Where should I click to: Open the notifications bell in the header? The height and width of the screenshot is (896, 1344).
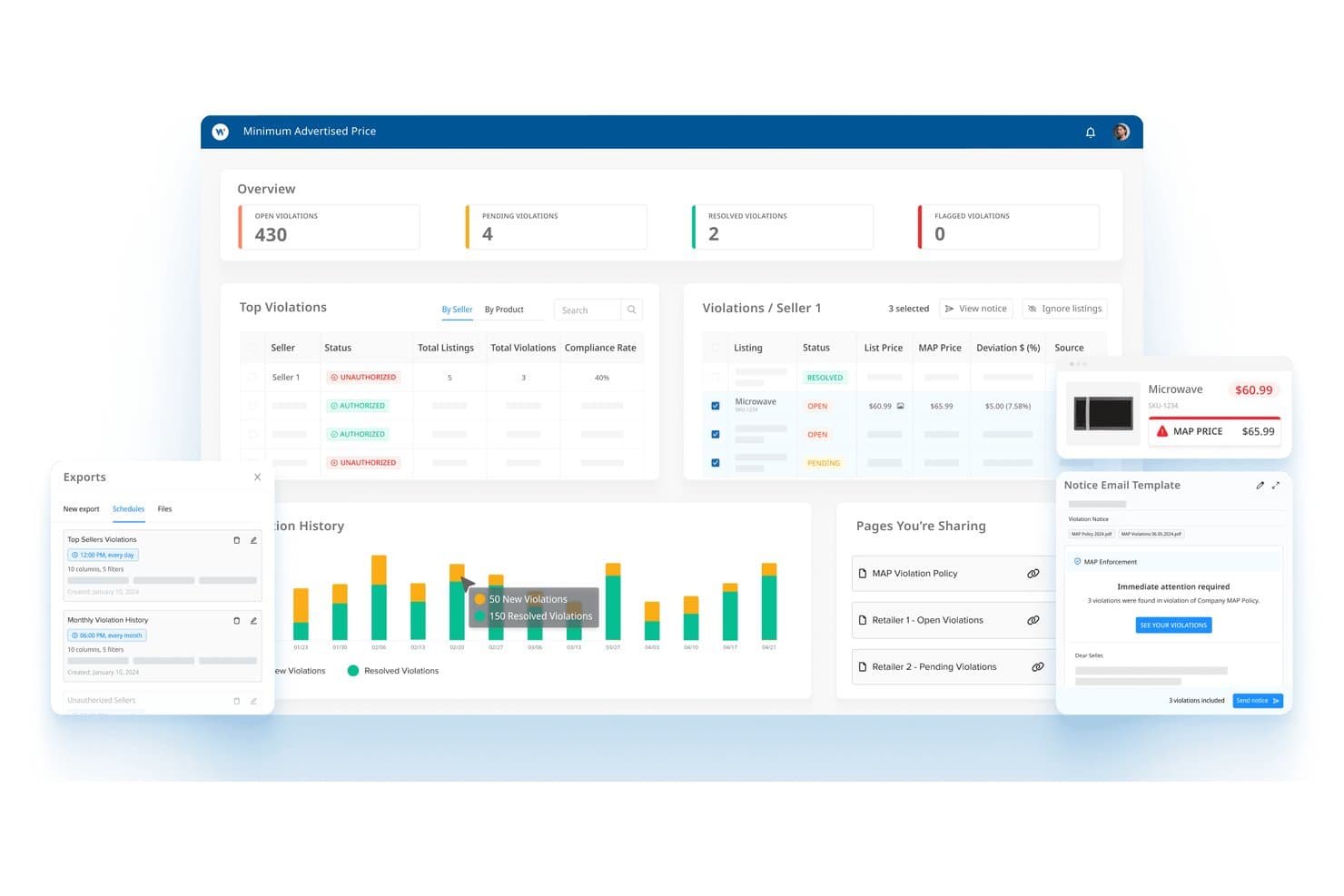point(1091,133)
